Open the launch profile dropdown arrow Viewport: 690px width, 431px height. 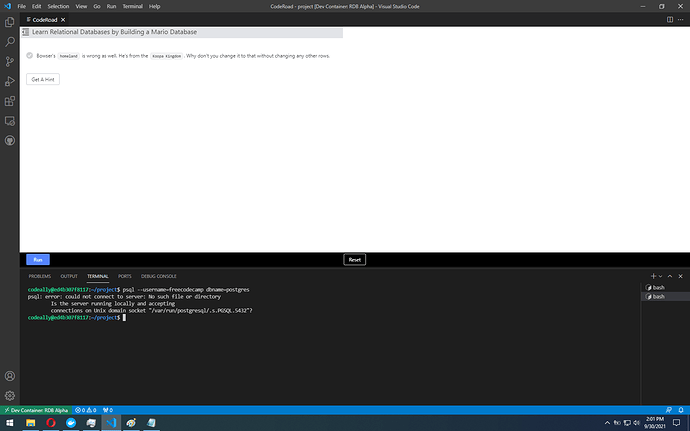660,276
